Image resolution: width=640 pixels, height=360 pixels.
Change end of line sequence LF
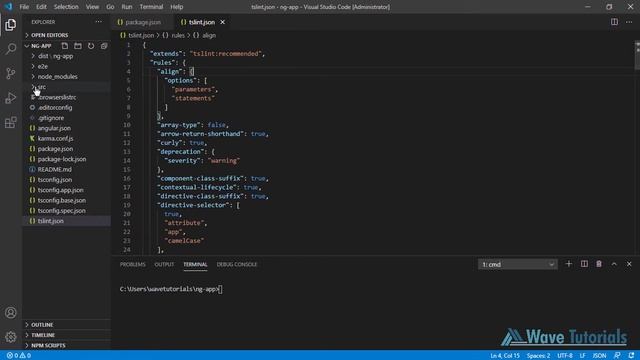582,356
